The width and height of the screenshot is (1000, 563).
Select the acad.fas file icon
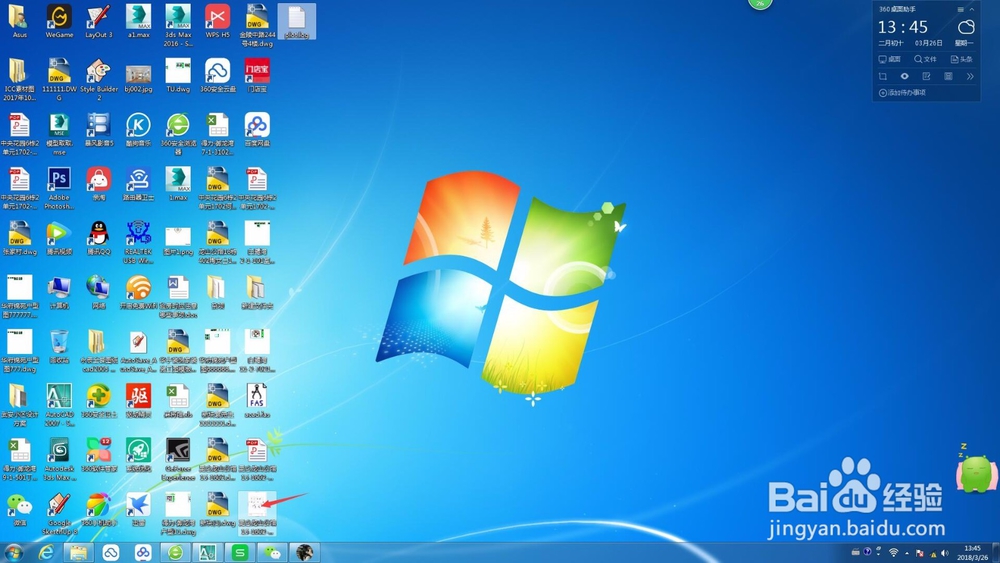click(x=257, y=400)
